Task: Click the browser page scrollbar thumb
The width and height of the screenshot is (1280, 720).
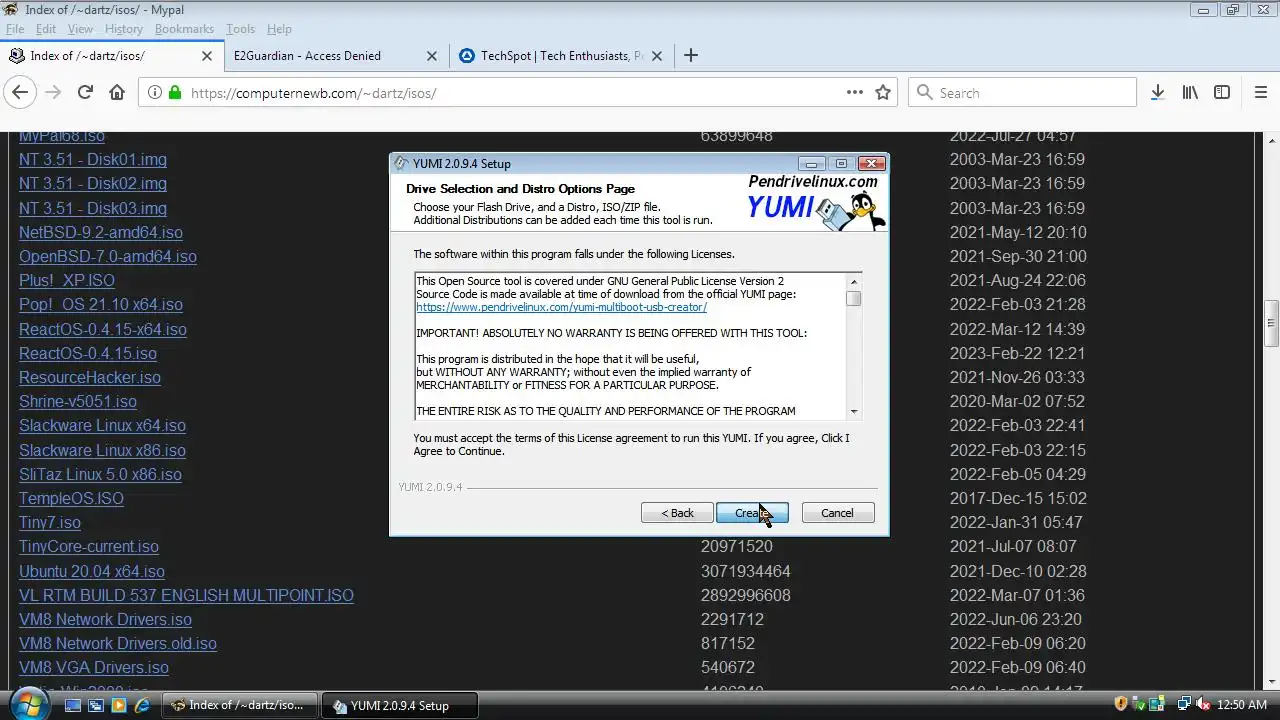Action: click(x=1271, y=323)
